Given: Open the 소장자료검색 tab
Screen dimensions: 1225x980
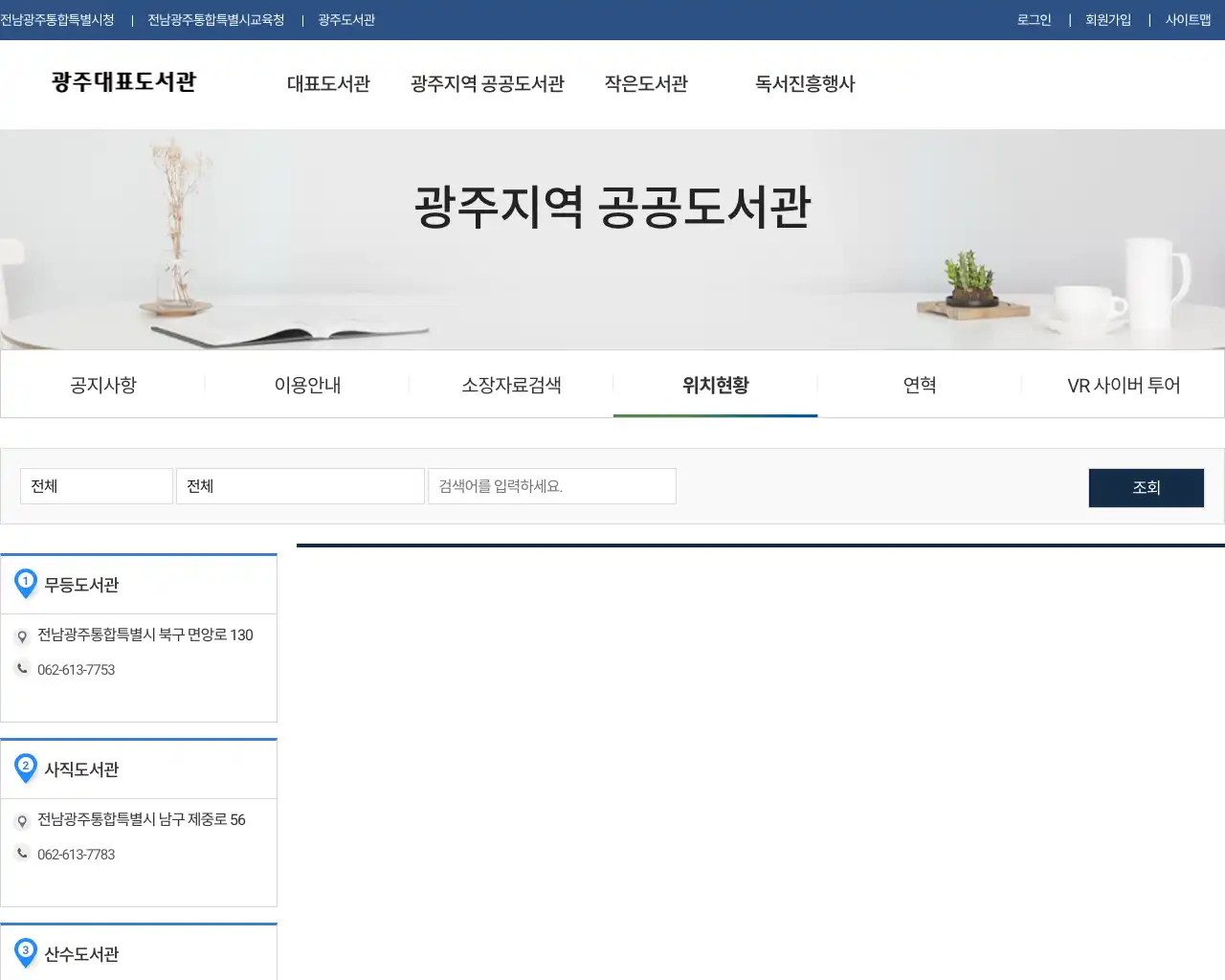Looking at the screenshot, I should [511, 385].
